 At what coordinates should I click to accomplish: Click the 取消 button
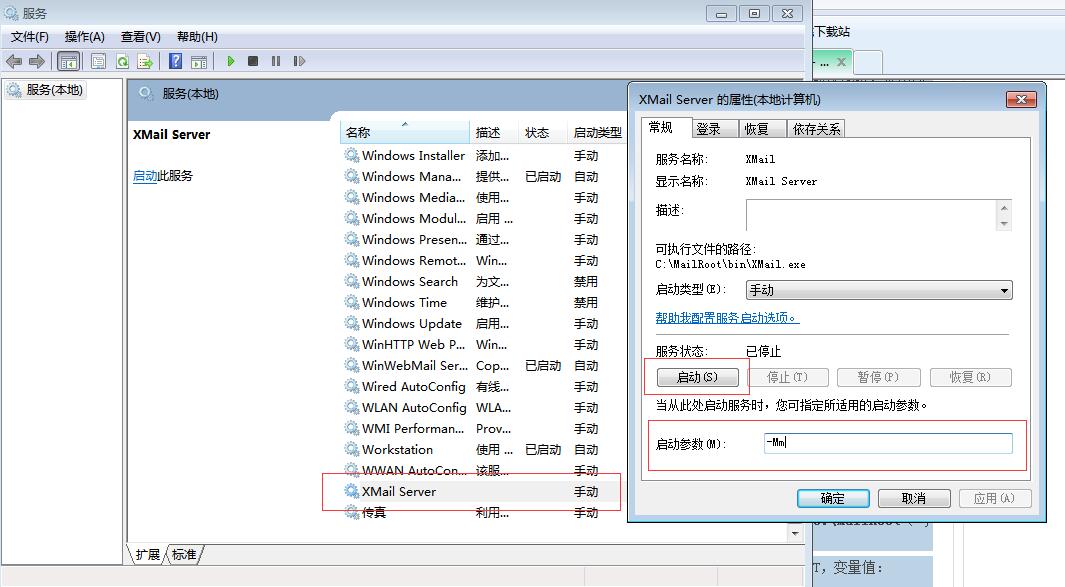(x=914, y=498)
